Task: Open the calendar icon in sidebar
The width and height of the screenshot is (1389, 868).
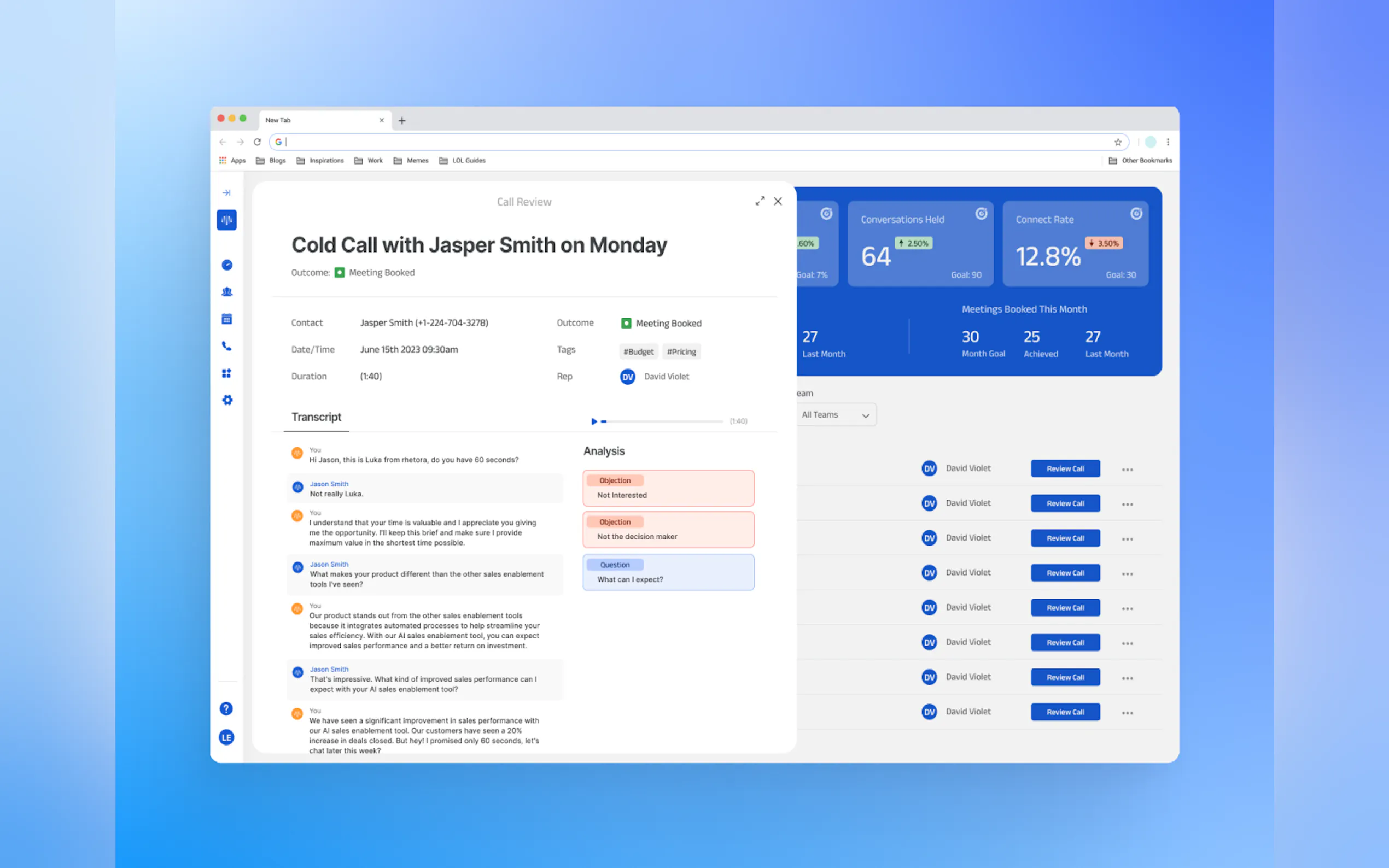Action: [227, 319]
